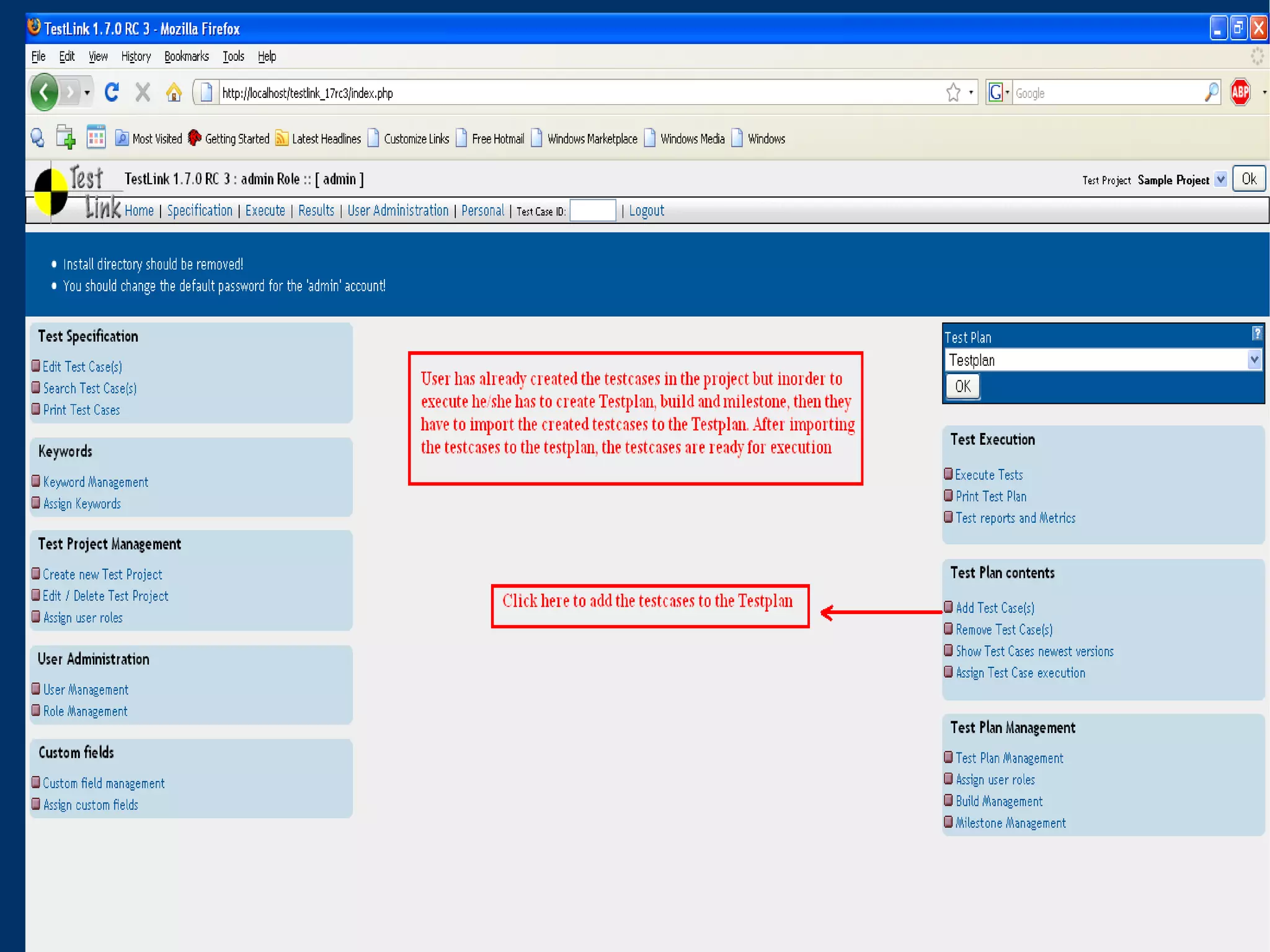Open the Getting Started bookmark

(x=229, y=138)
